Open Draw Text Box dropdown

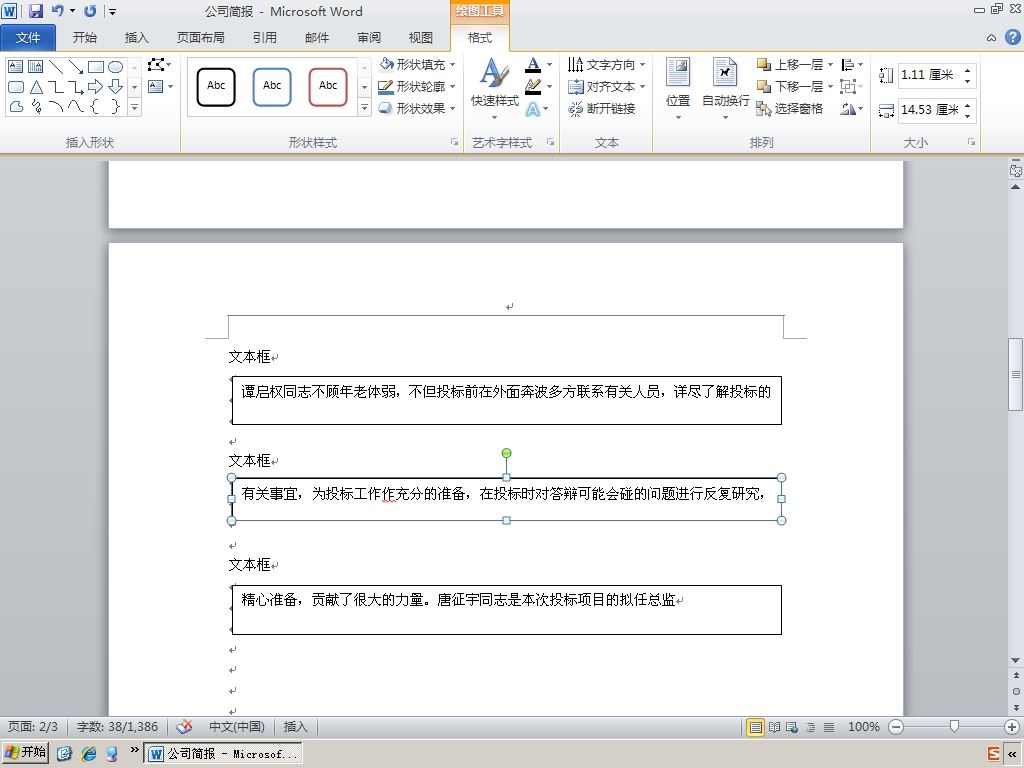169,86
